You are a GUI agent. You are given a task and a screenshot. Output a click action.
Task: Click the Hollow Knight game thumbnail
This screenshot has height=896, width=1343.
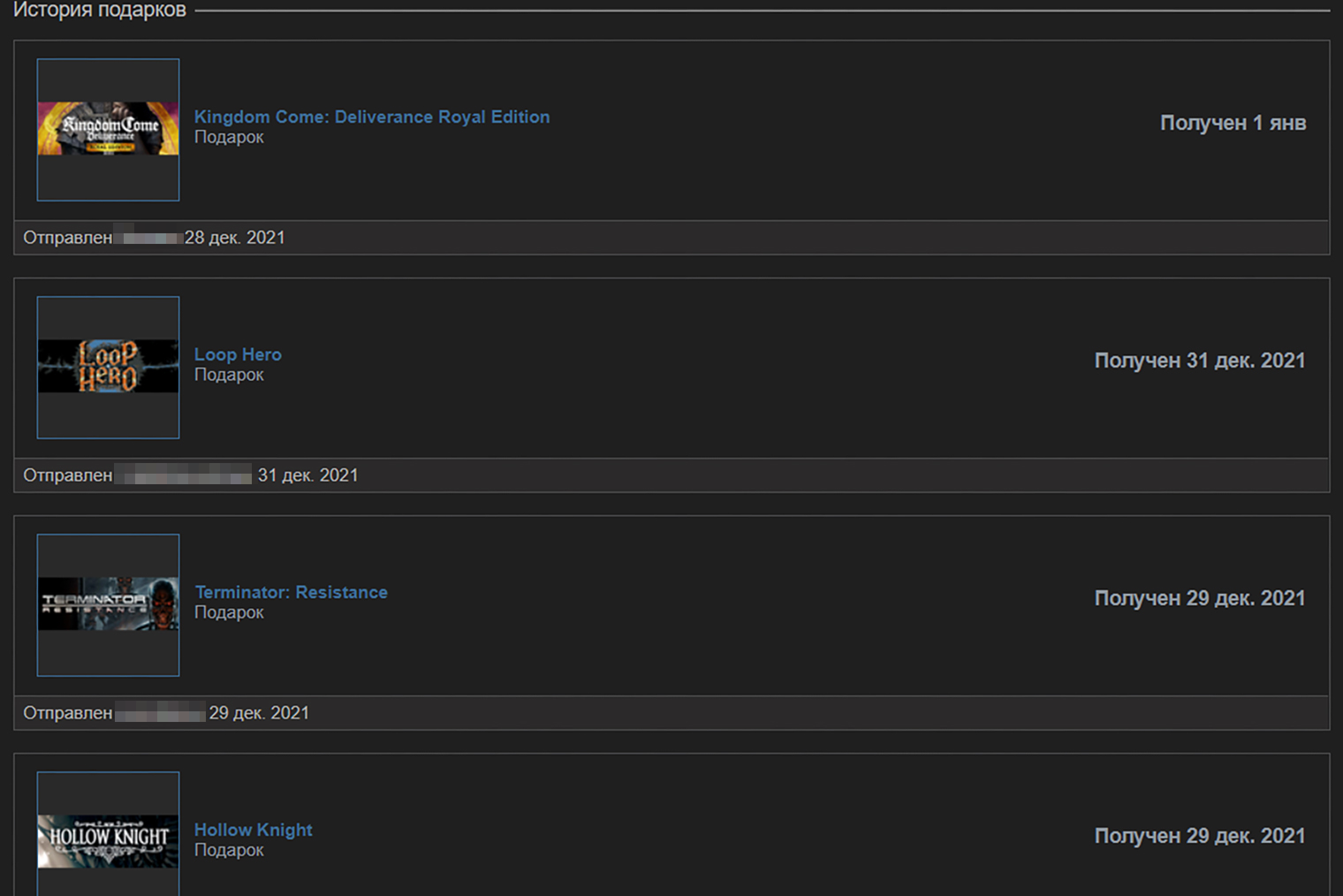tap(108, 841)
